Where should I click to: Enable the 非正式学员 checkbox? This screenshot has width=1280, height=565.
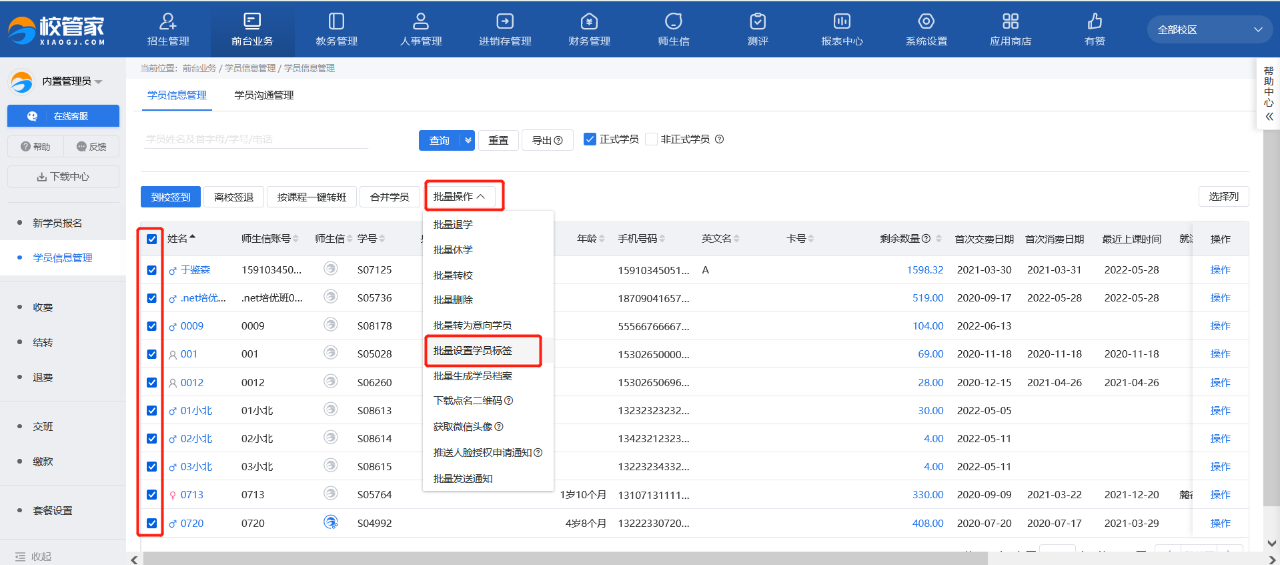click(652, 140)
